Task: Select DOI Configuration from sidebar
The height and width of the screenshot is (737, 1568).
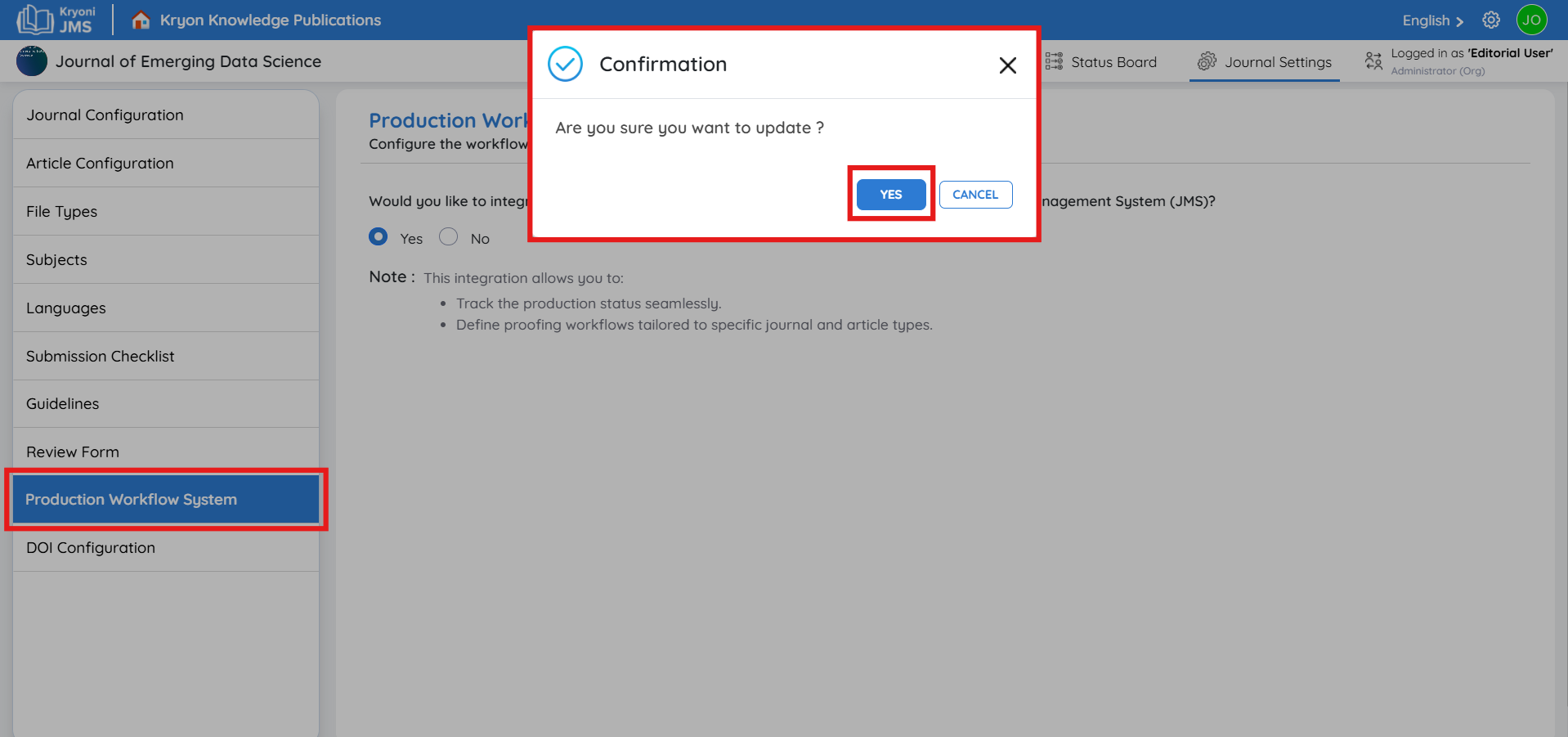Action: [91, 548]
